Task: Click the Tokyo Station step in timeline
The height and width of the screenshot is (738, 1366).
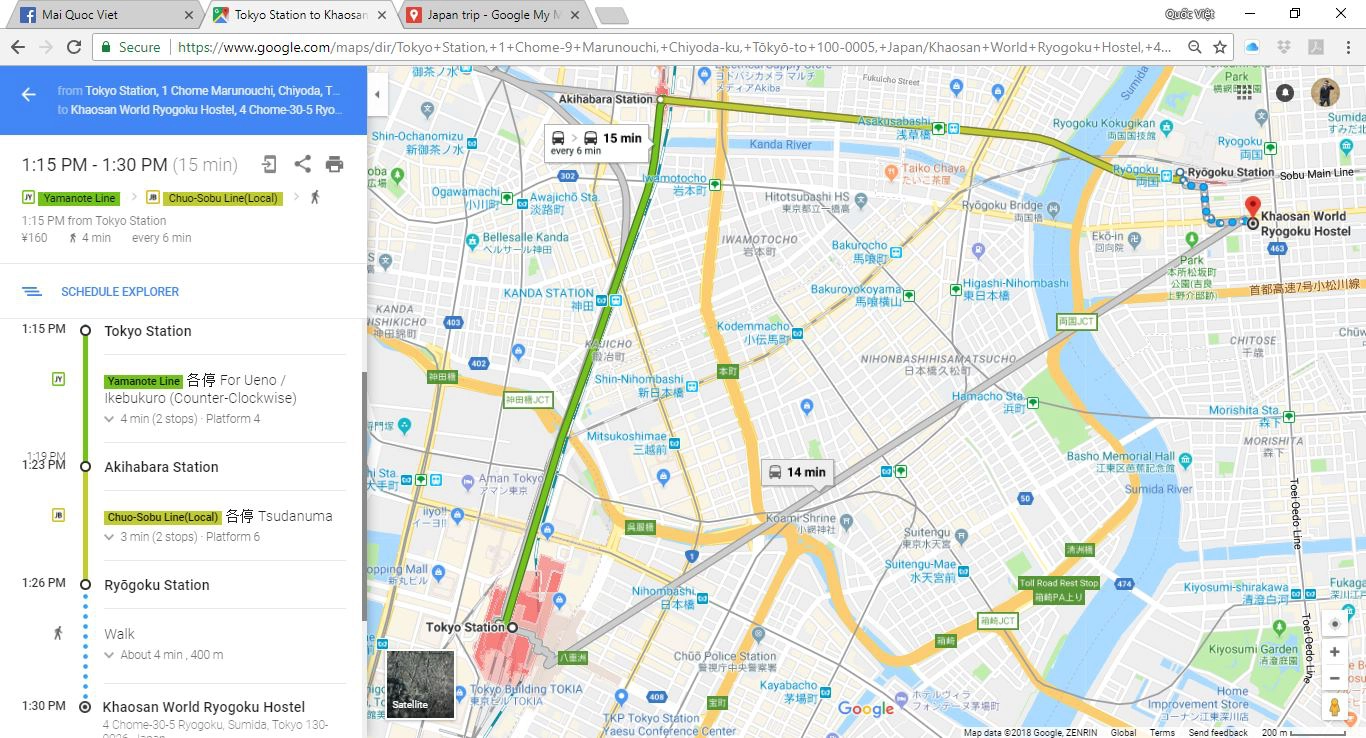Action: [148, 331]
